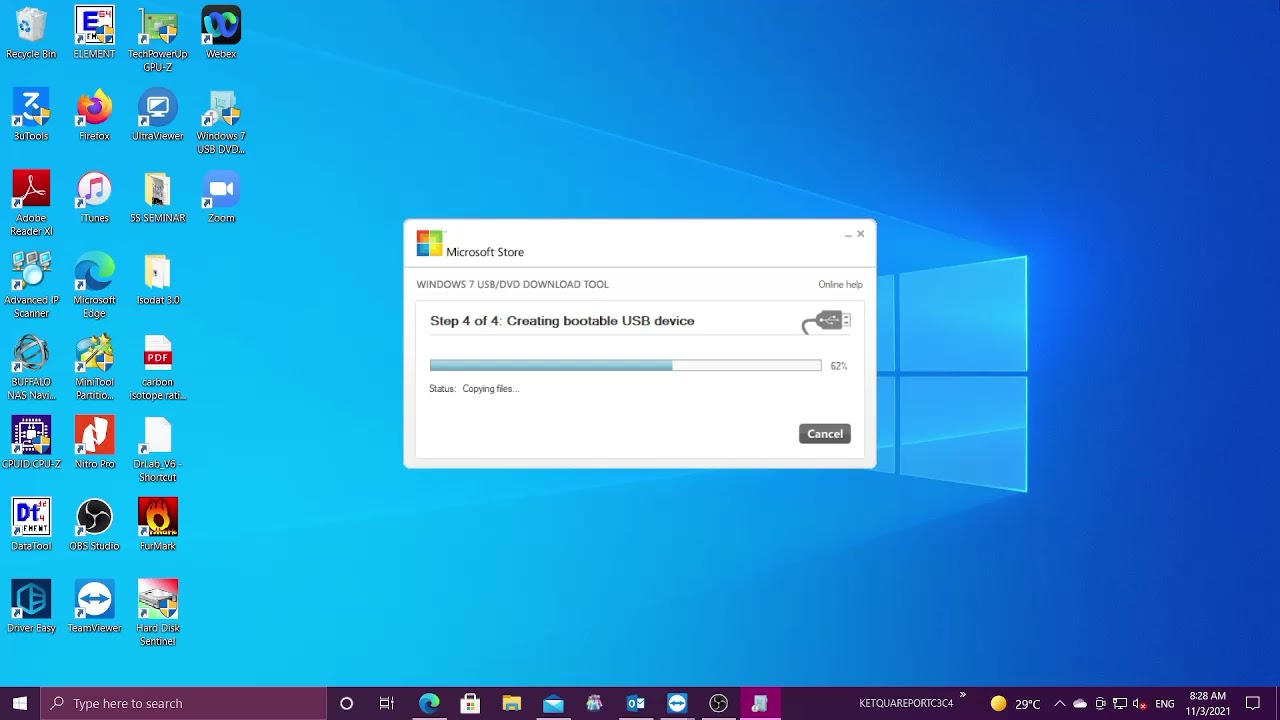Click the Meet Now tray icon
The image size is (1280, 720).
(1100, 703)
